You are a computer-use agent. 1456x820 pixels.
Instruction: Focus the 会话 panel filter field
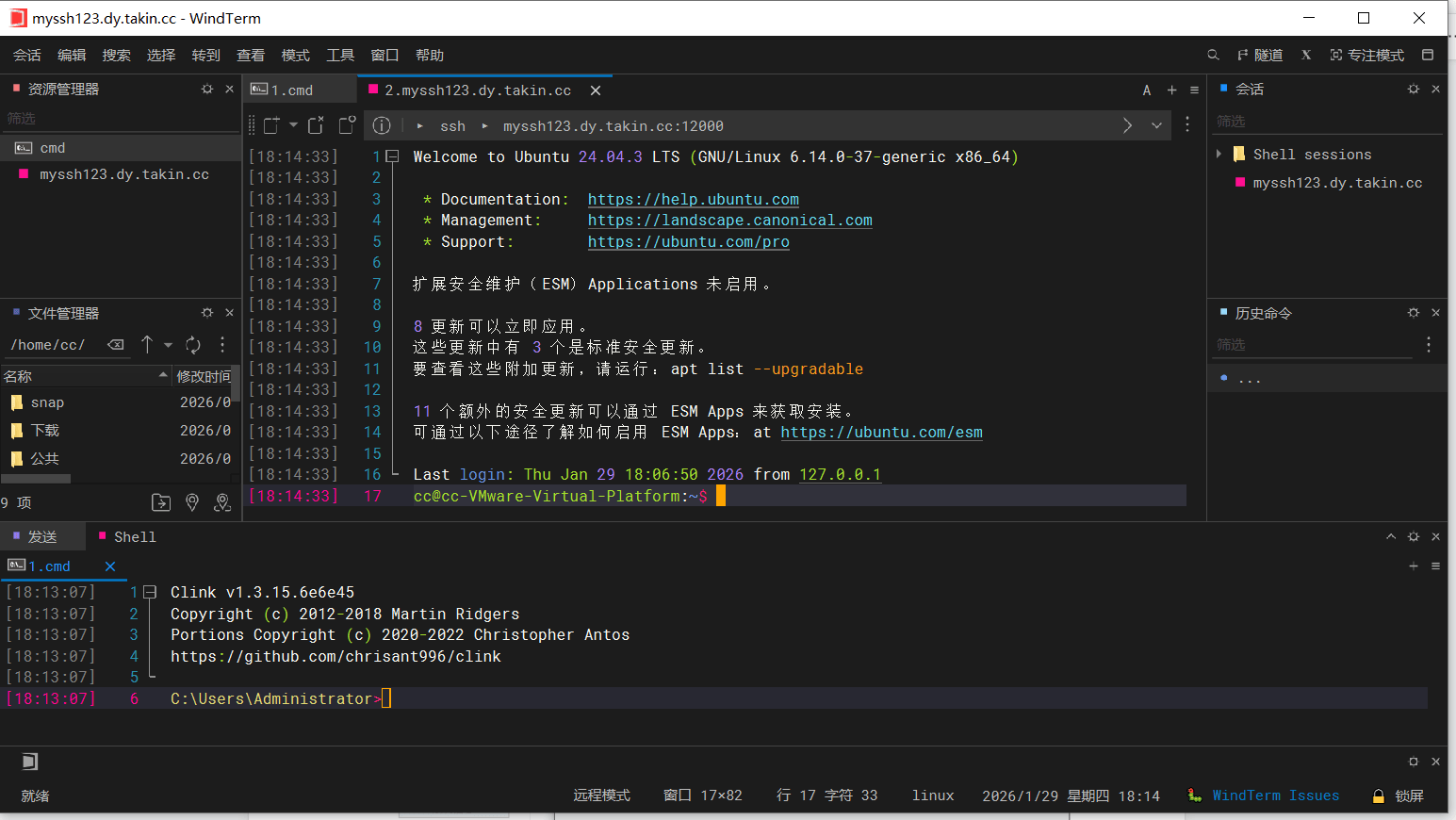[1327, 122]
